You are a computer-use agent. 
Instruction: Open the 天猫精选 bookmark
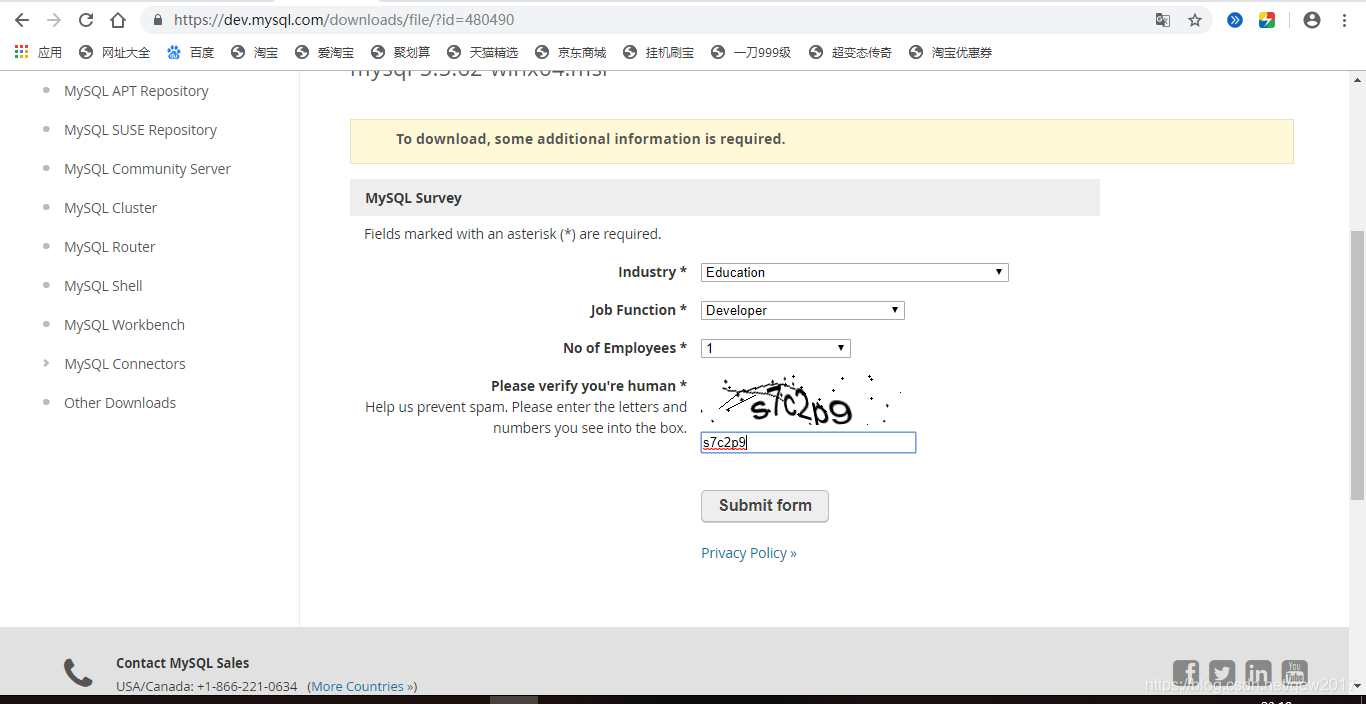[x=482, y=52]
